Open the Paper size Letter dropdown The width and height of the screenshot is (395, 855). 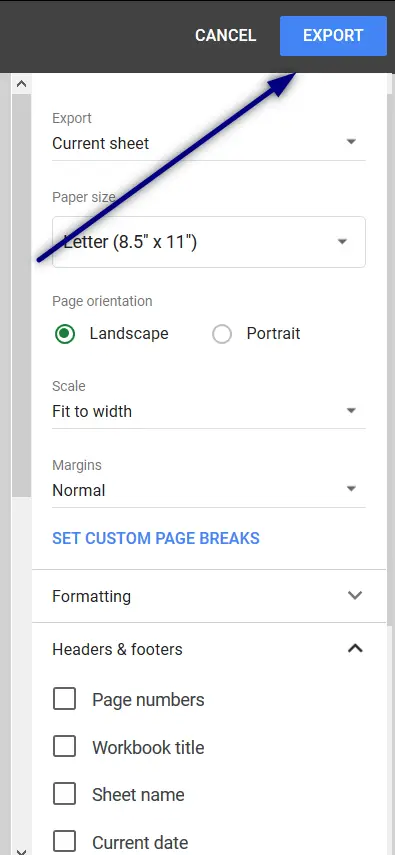point(208,242)
